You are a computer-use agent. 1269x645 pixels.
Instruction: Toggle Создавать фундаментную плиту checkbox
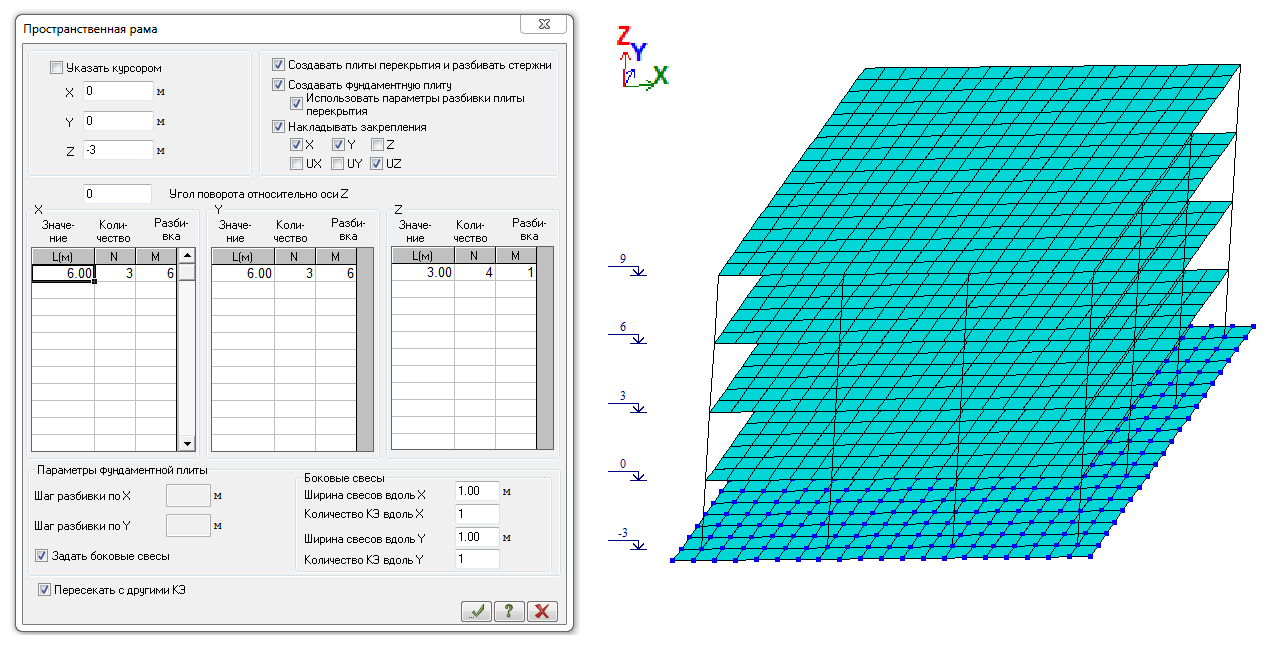pyautogui.click(x=279, y=85)
